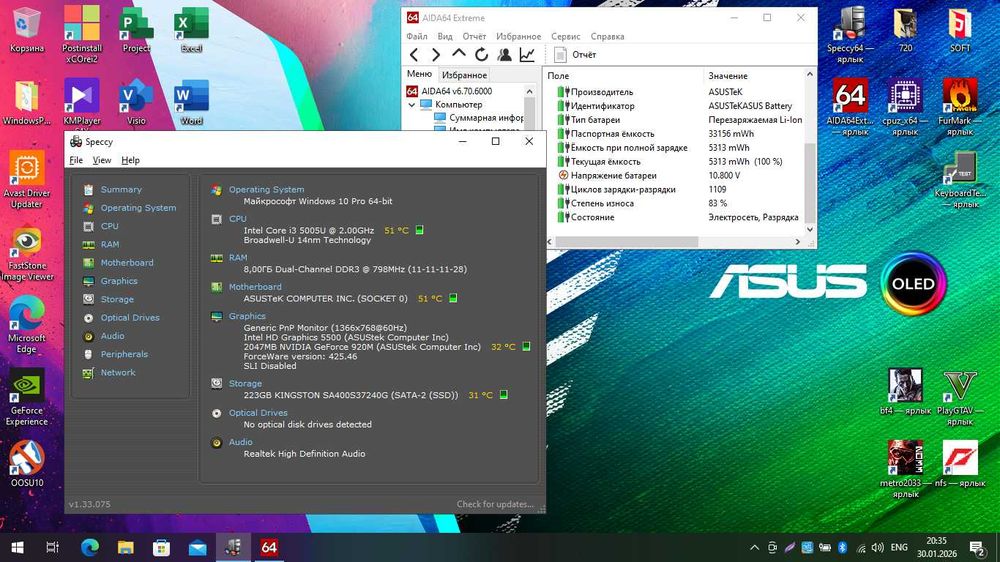Select the Суммарная информация tree item
The image size is (1000, 562).
[x=486, y=118]
